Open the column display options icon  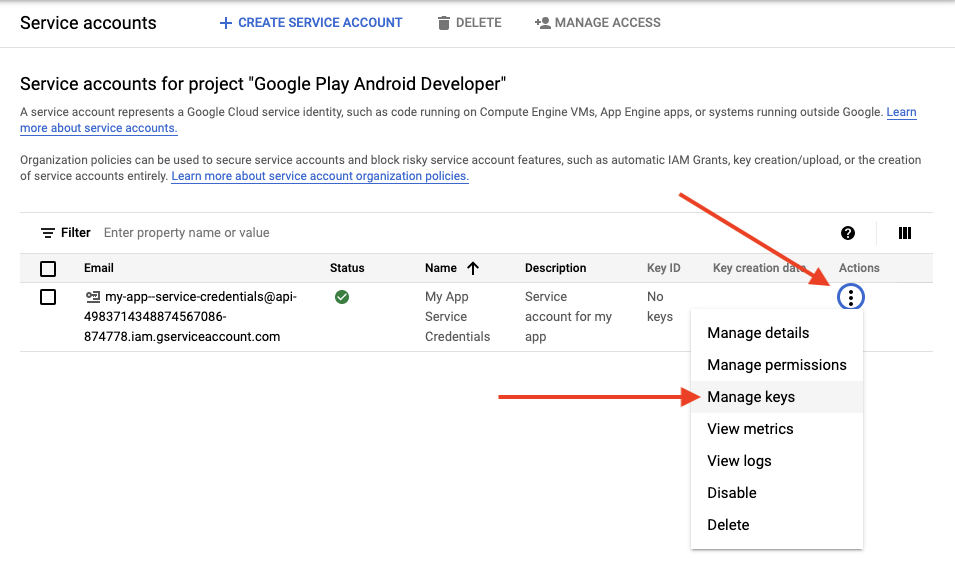[904, 233]
